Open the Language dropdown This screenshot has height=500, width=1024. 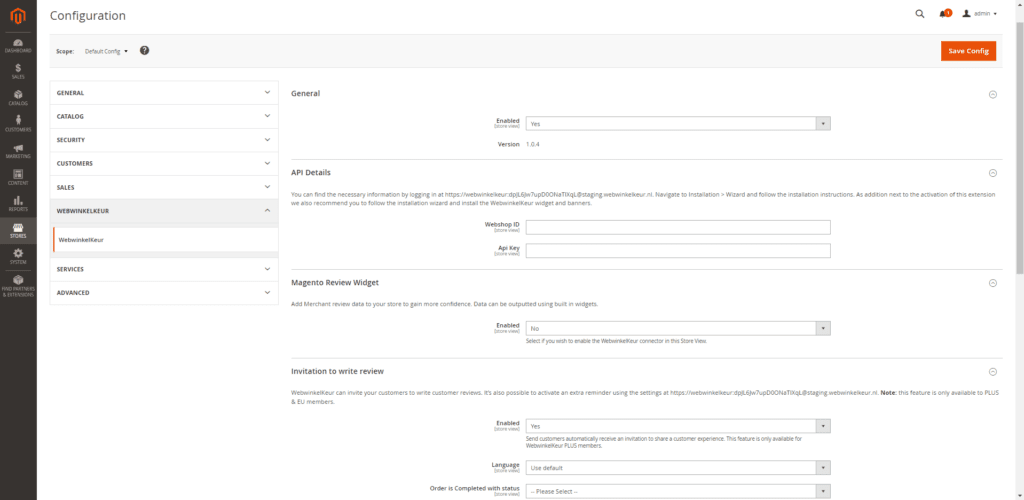pos(678,467)
